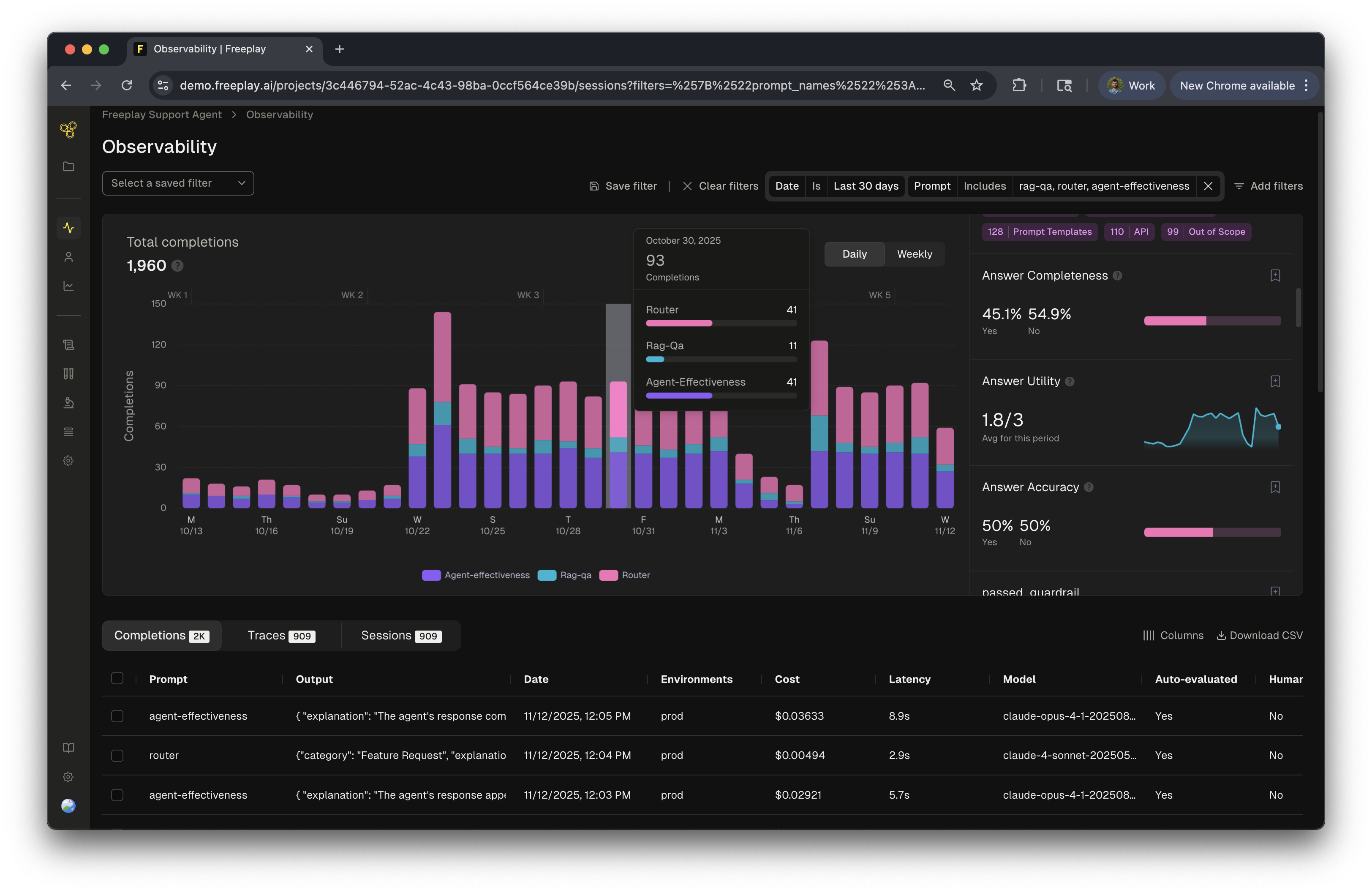Select the first agent-effectiveness row checkbox

pyautogui.click(x=117, y=716)
